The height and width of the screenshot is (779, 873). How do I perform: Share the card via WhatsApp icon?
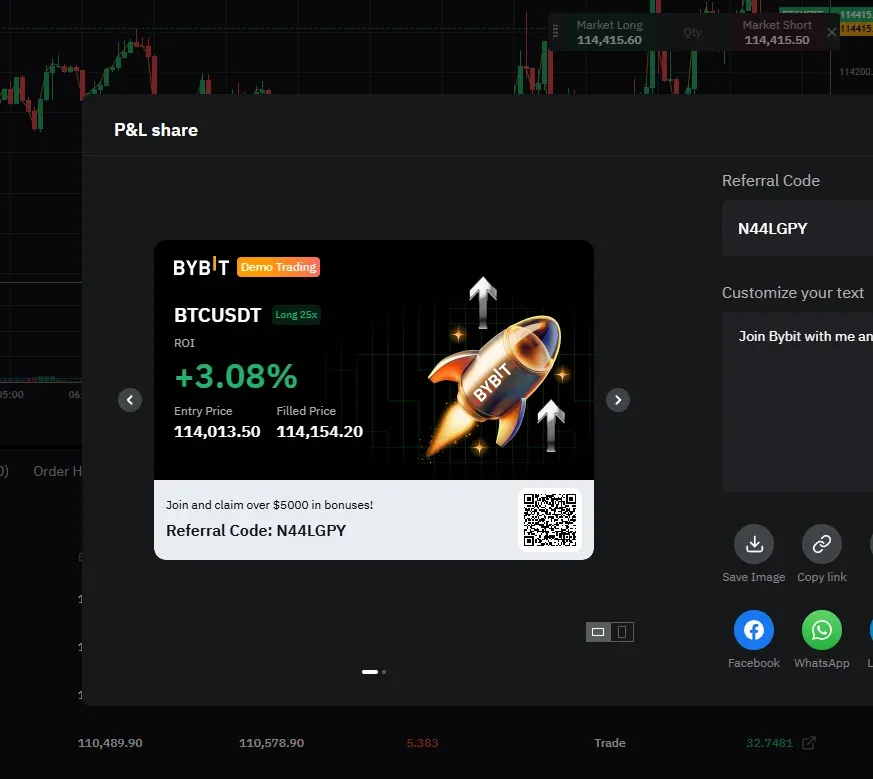822,630
